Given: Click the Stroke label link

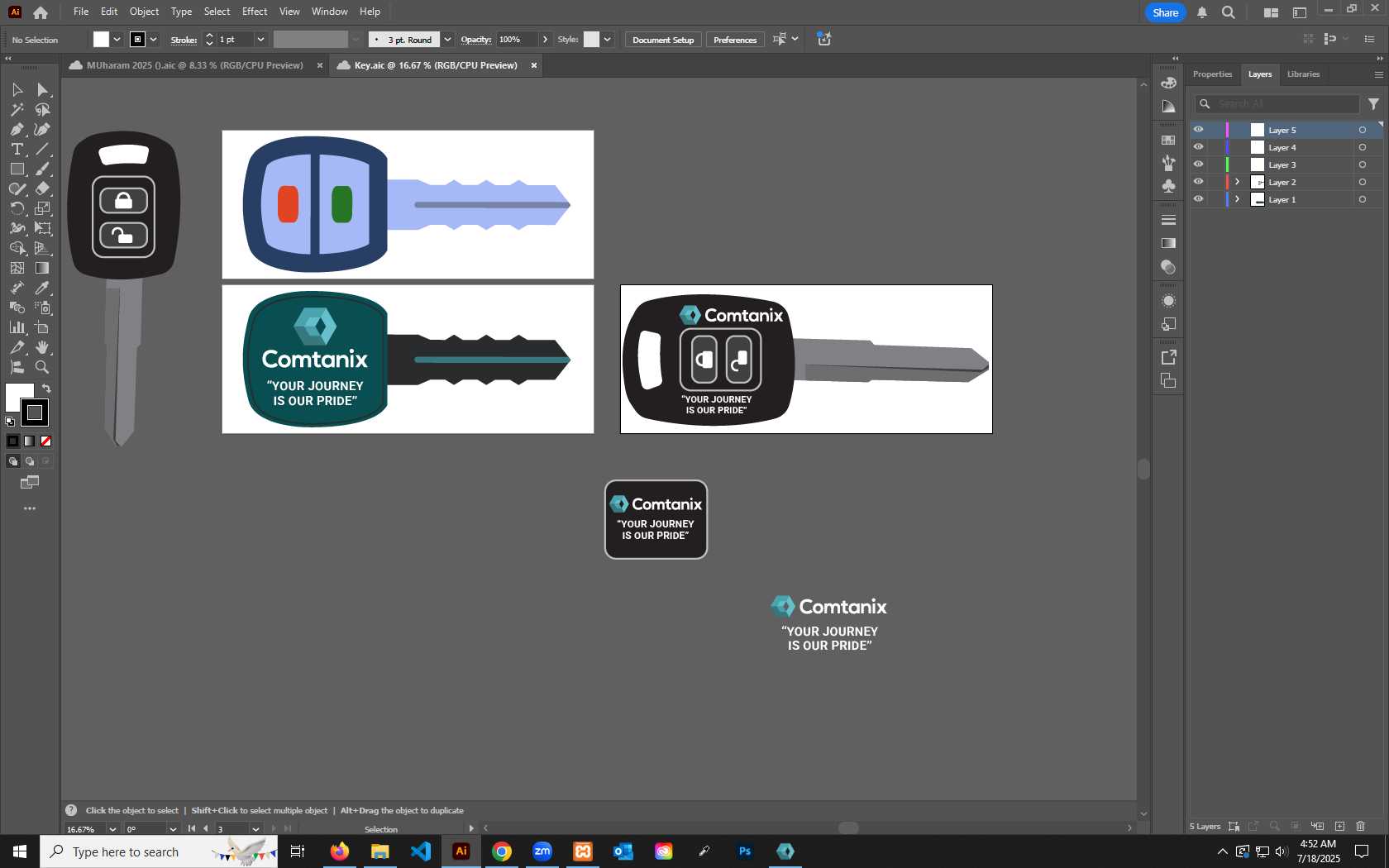Looking at the screenshot, I should (x=184, y=40).
